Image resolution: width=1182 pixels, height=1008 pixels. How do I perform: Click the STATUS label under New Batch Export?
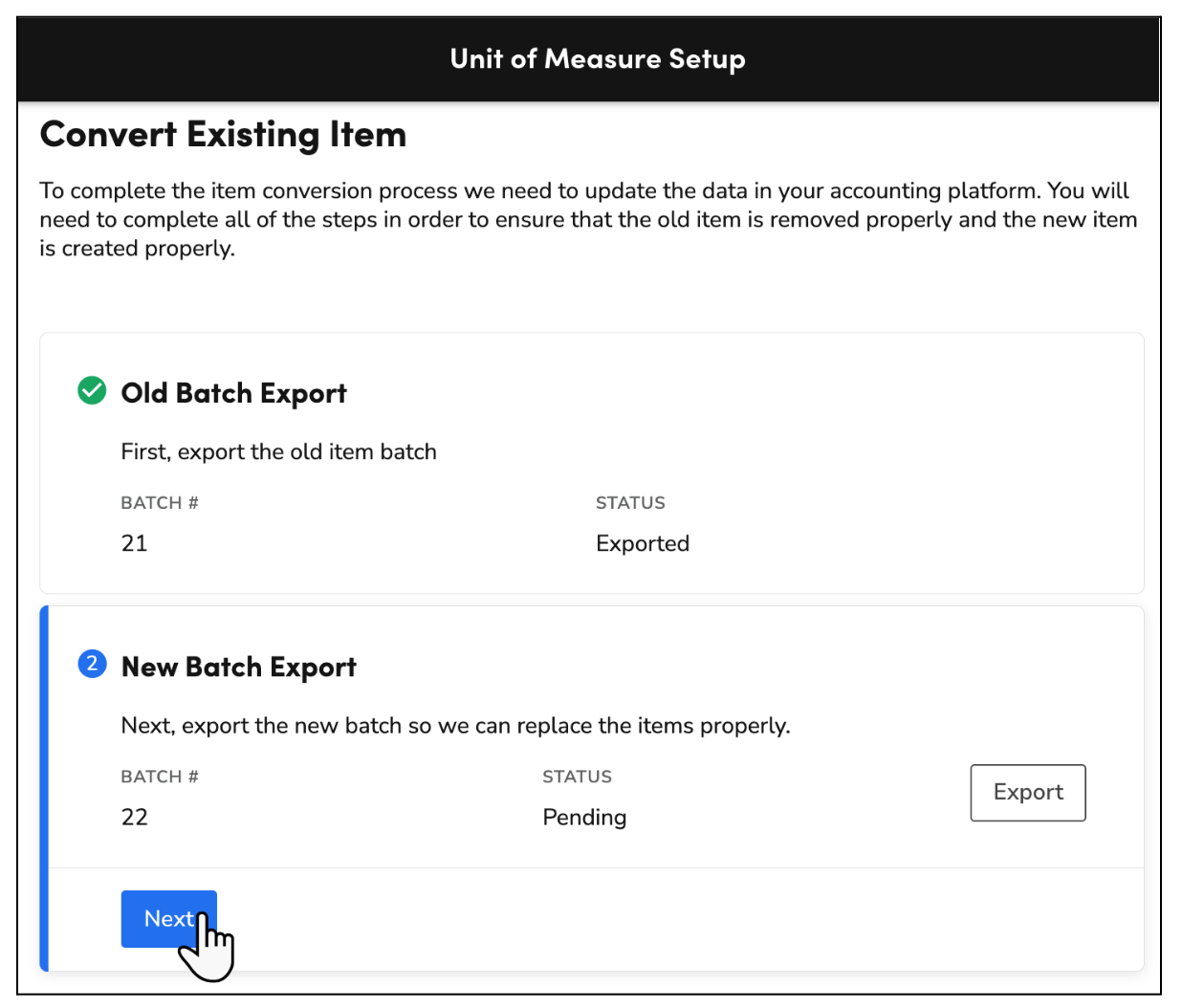click(x=577, y=776)
